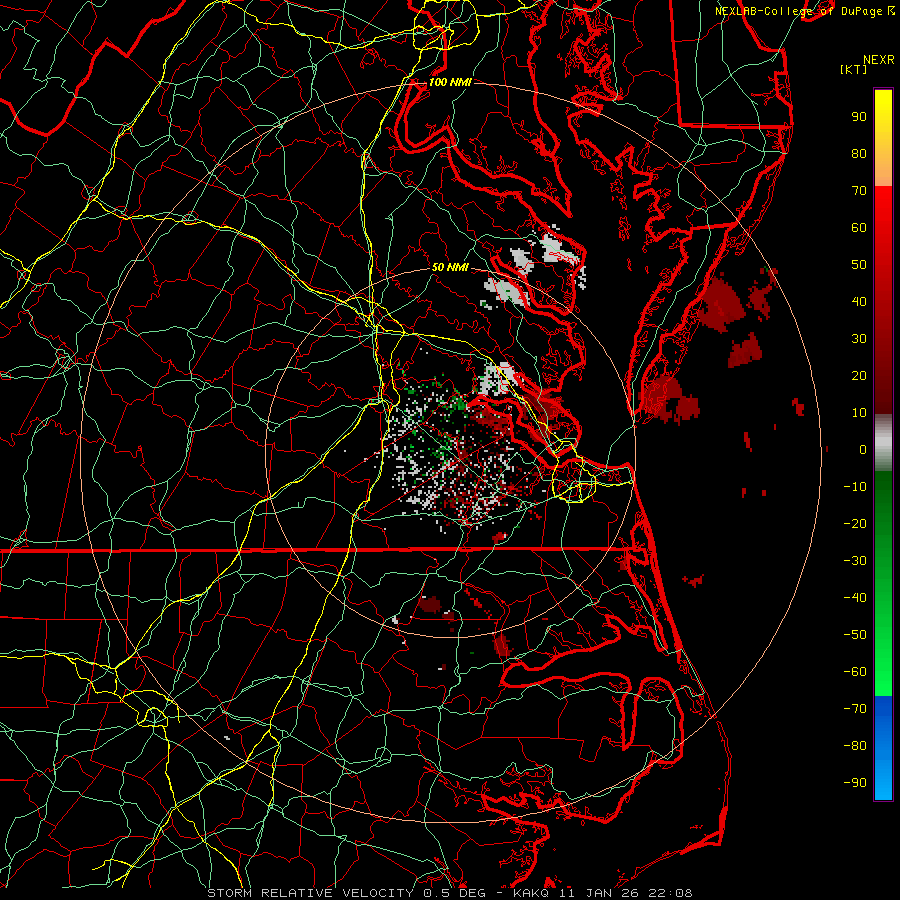Click the STORM RELATIVE VELOCITY caption text
Screen dimensions: 900x900
[x=310, y=893]
